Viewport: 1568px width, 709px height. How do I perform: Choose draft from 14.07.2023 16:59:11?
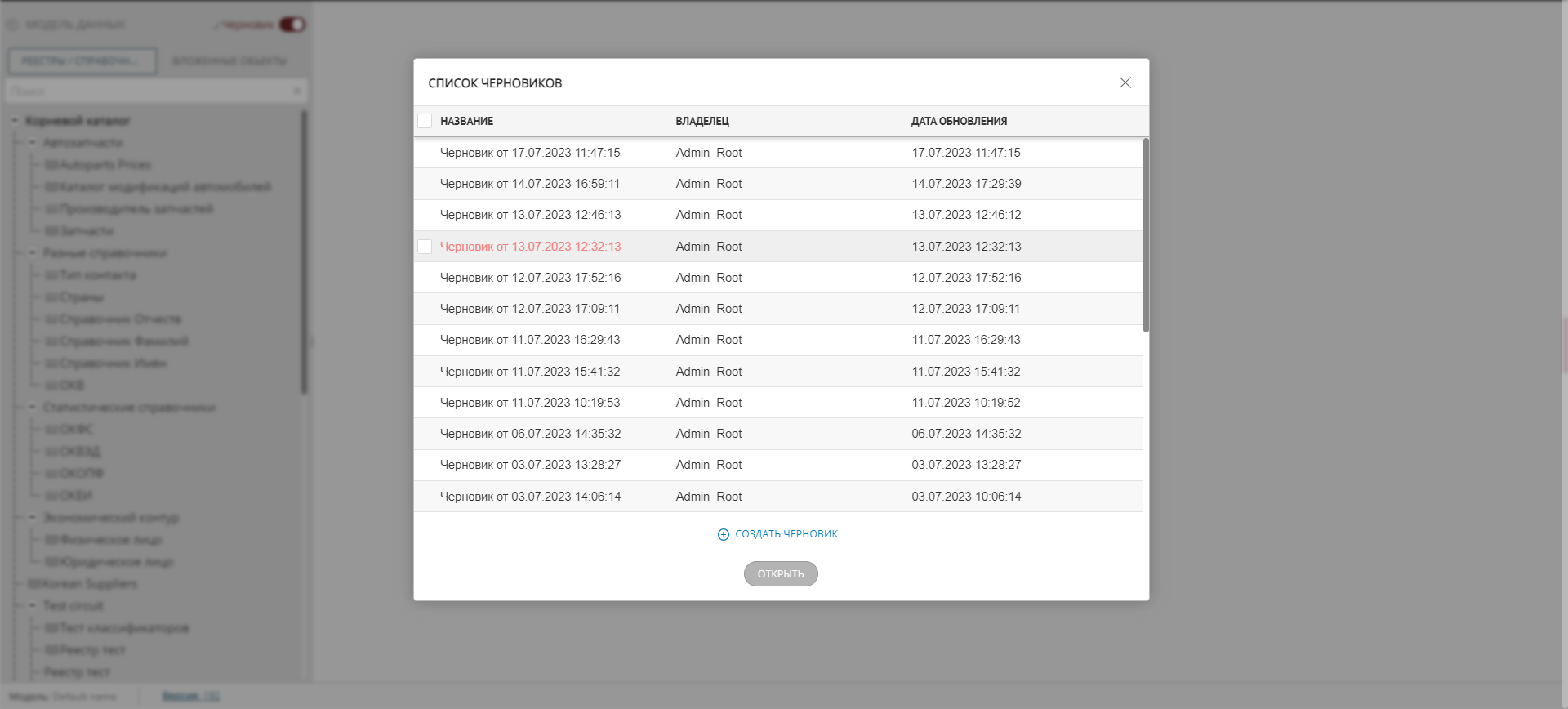click(530, 184)
